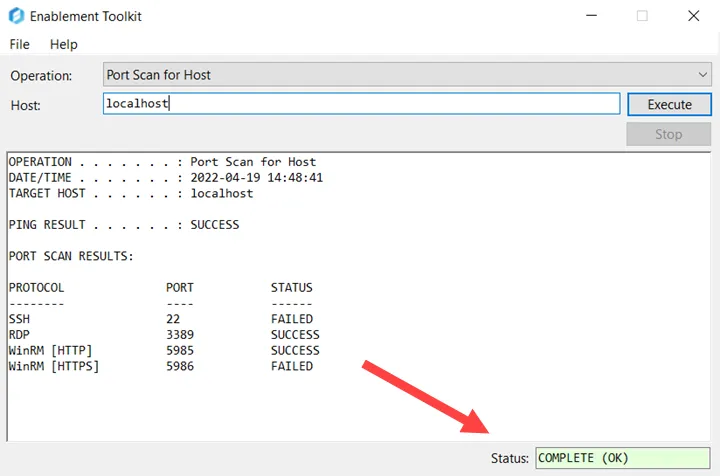Click port 5986 in results

point(180,366)
